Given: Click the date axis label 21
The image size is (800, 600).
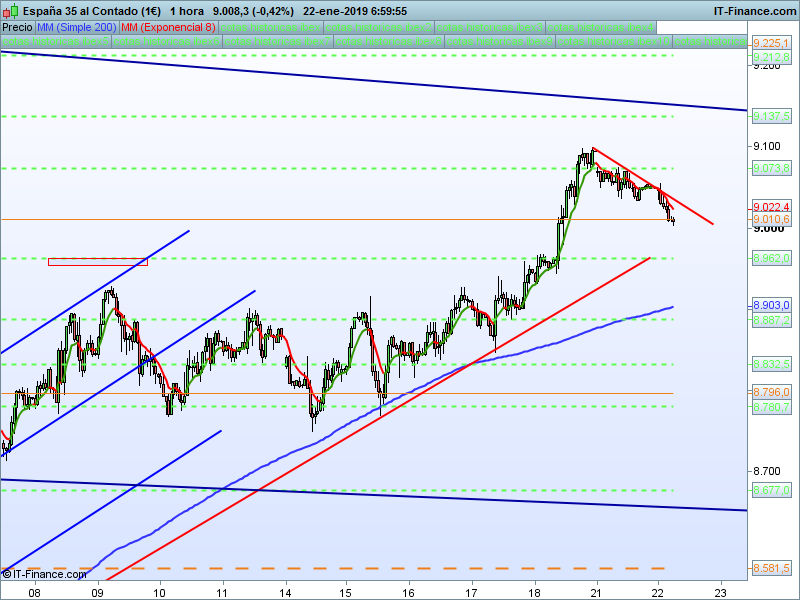Looking at the screenshot, I should coord(595,593).
